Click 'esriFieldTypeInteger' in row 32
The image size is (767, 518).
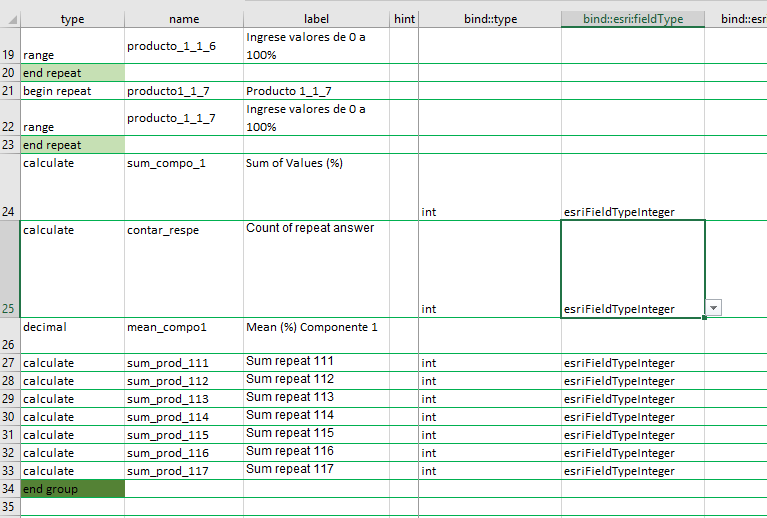click(633, 453)
